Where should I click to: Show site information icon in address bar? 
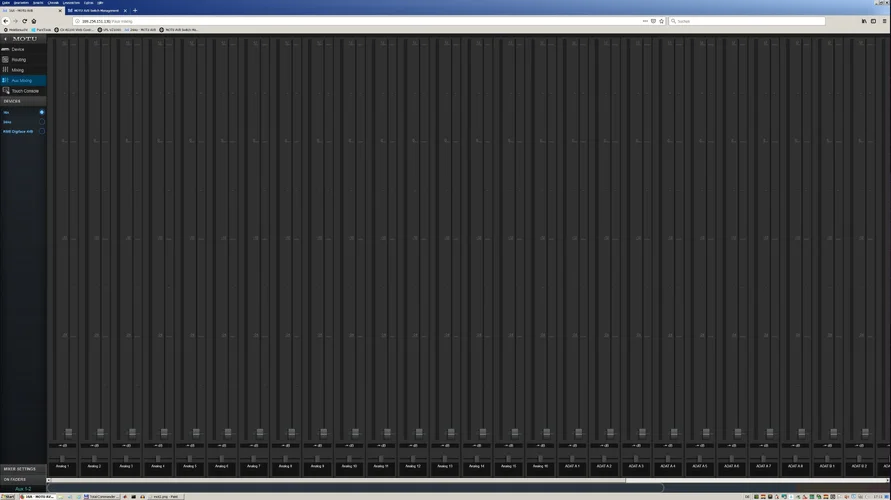(78, 21)
